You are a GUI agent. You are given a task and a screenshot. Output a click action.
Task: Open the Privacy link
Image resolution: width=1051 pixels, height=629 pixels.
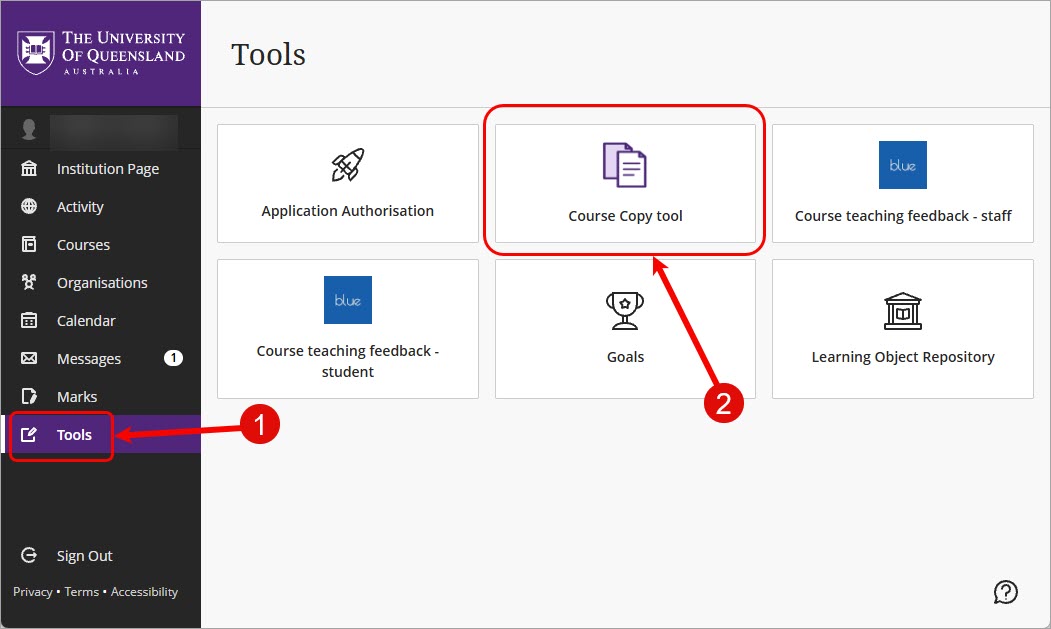[32, 591]
